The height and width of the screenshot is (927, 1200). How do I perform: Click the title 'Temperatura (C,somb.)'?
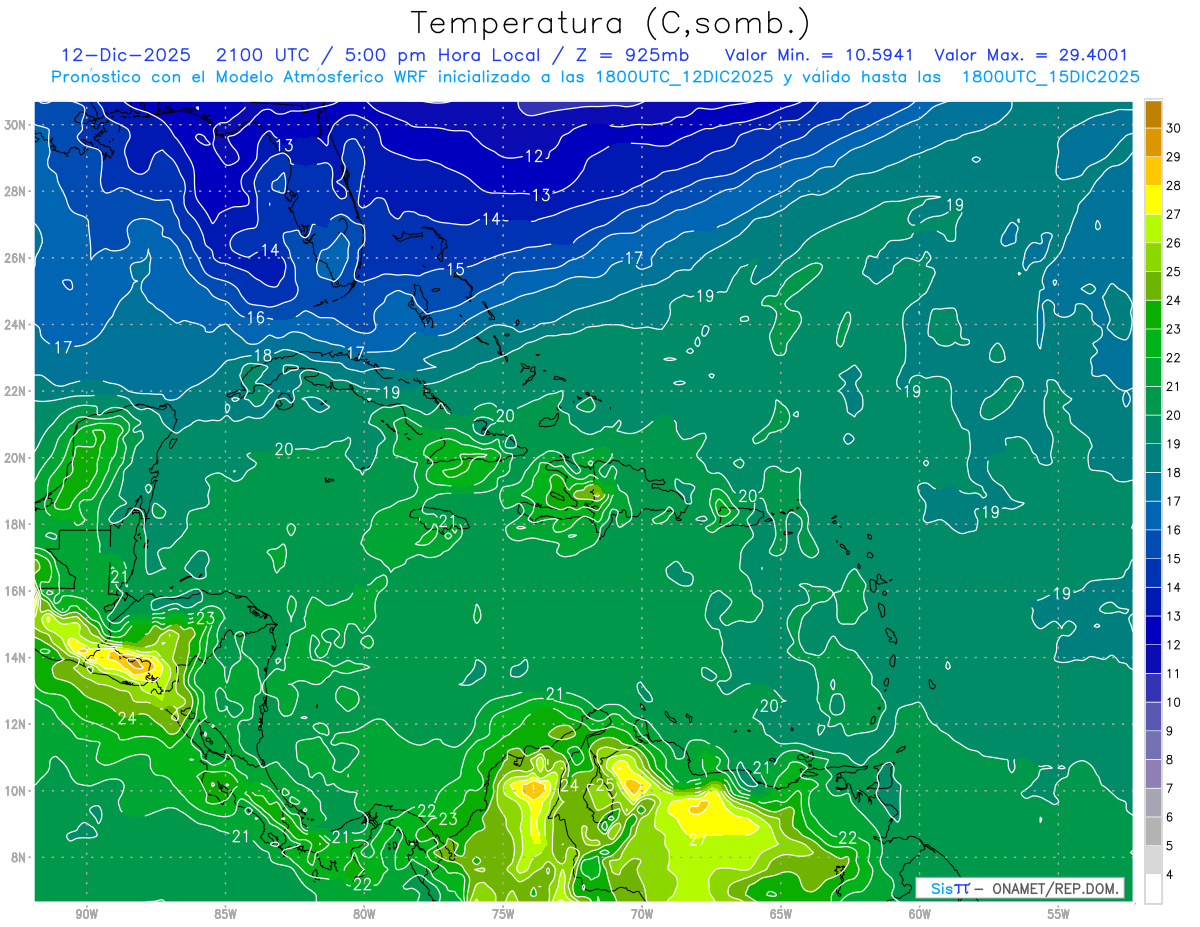coord(610,23)
